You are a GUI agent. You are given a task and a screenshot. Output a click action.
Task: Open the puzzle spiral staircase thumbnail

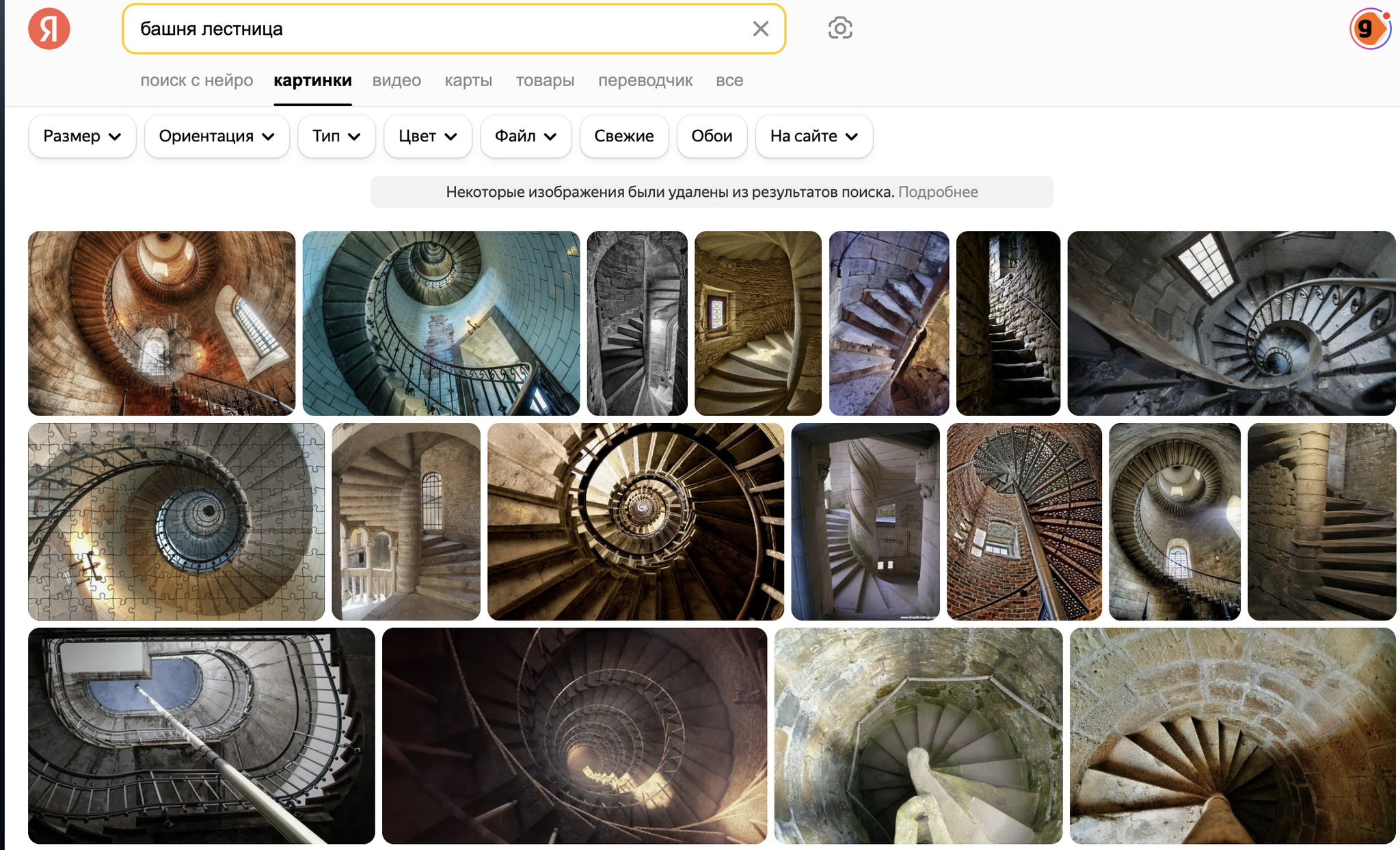pyautogui.click(x=176, y=521)
